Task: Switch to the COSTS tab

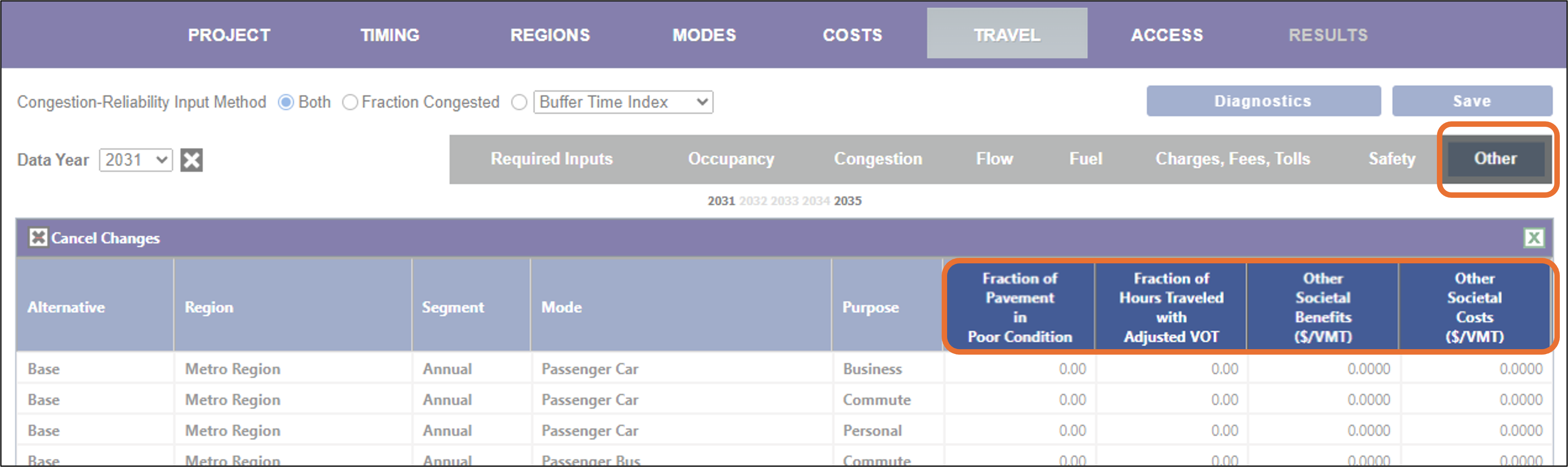Action: point(852,36)
